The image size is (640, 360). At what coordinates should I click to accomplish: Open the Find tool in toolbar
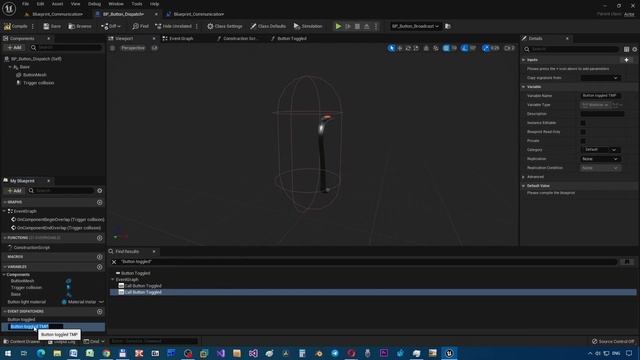click(x=140, y=26)
